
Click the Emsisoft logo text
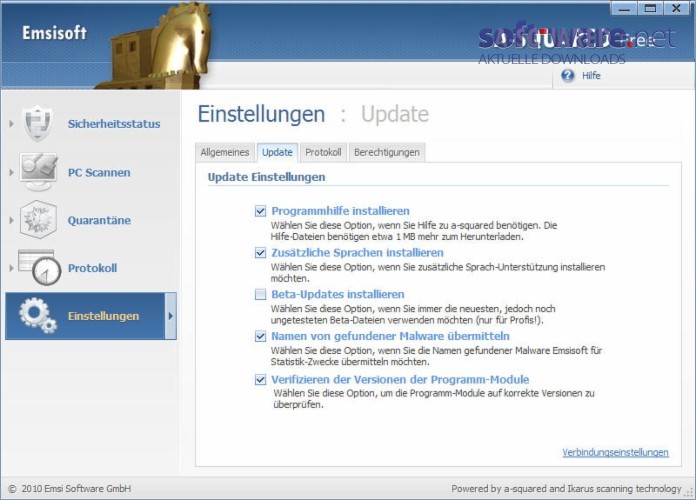click(x=54, y=33)
